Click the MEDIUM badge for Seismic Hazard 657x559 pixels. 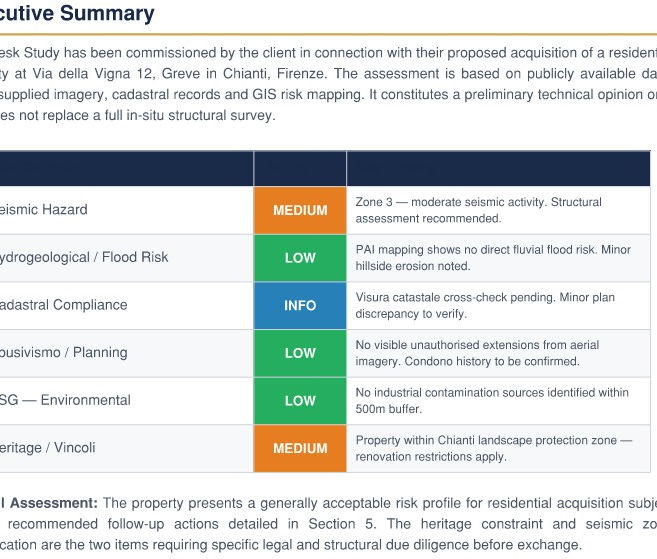tap(300, 210)
